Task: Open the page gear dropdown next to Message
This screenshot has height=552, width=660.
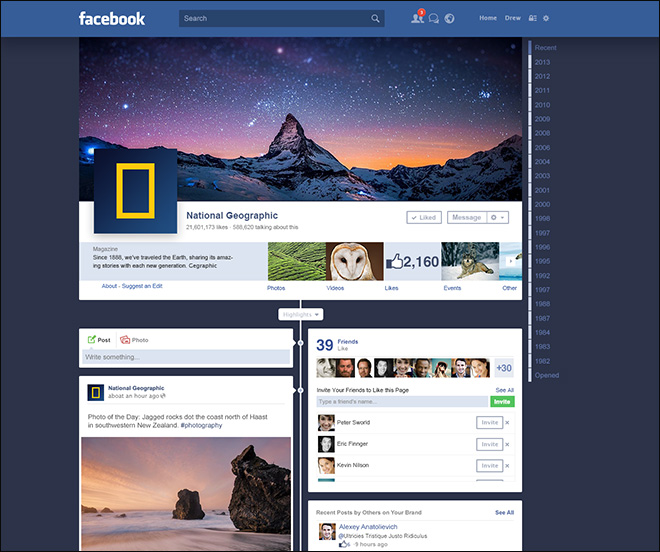Action: pyautogui.click(x=498, y=217)
